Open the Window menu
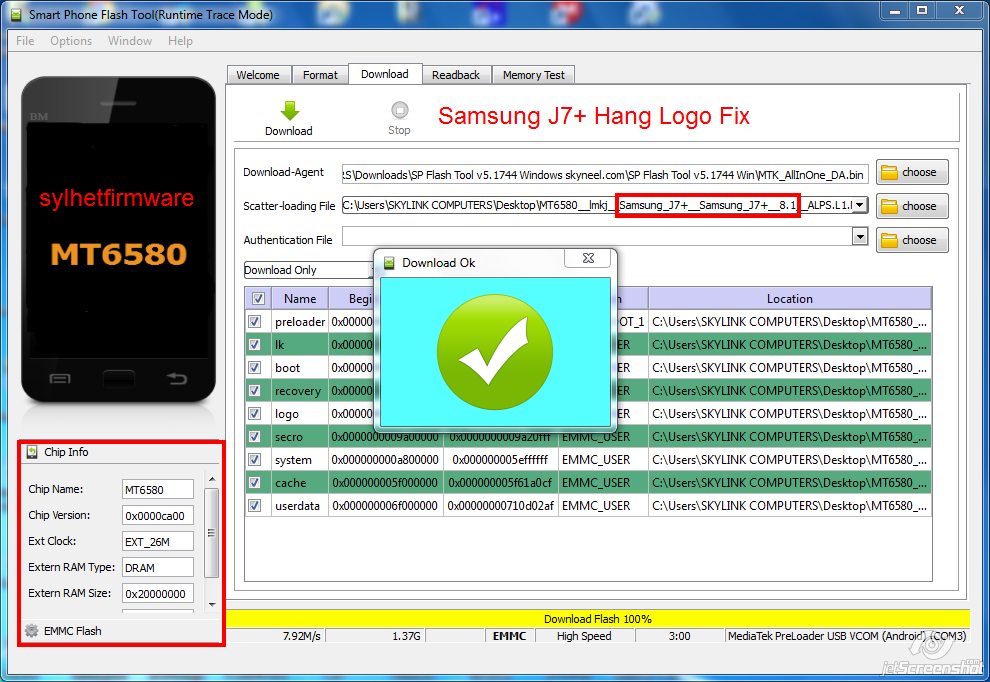The image size is (990, 682). tap(129, 41)
